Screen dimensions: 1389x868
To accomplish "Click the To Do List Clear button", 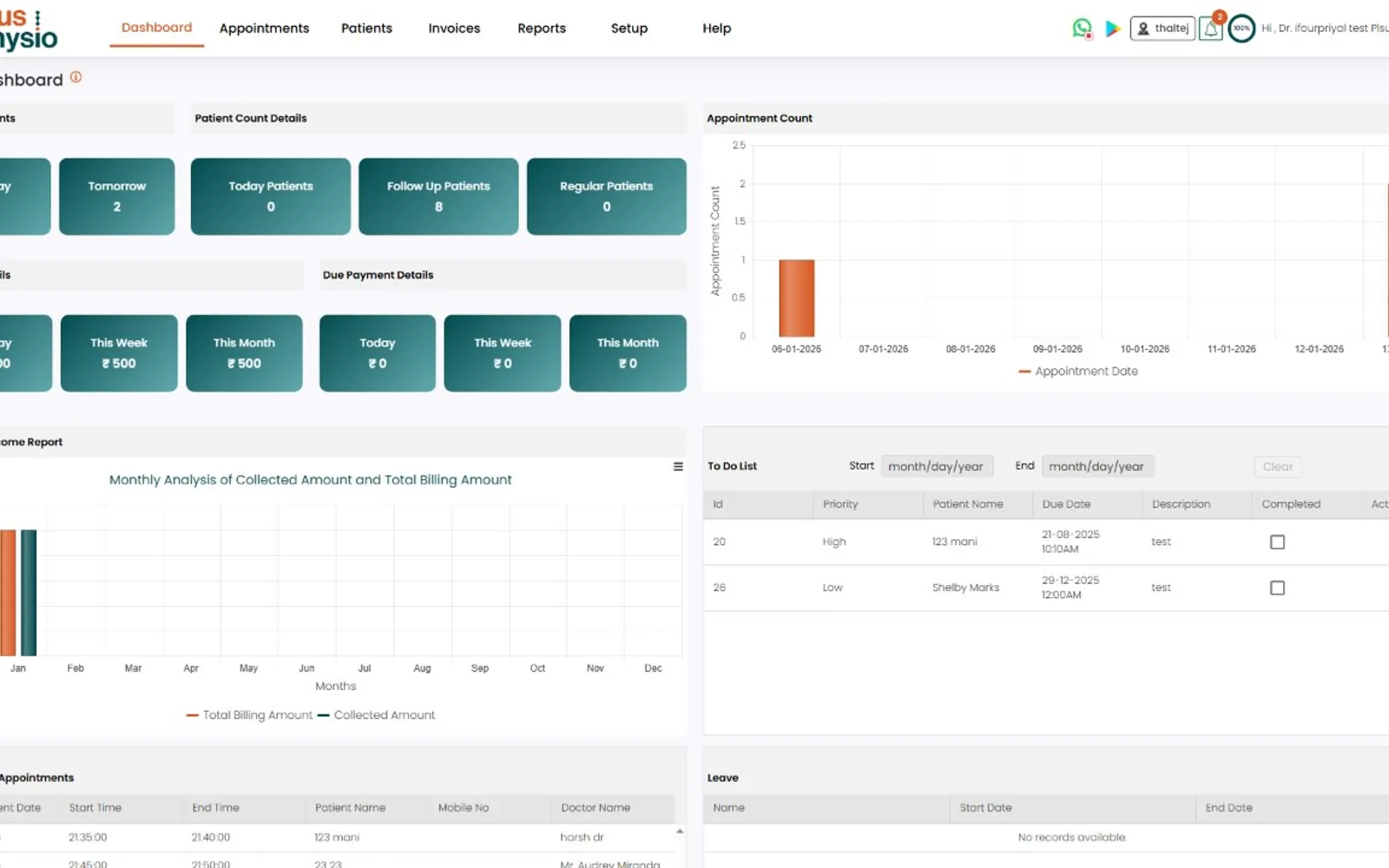I will (x=1277, y=467).
